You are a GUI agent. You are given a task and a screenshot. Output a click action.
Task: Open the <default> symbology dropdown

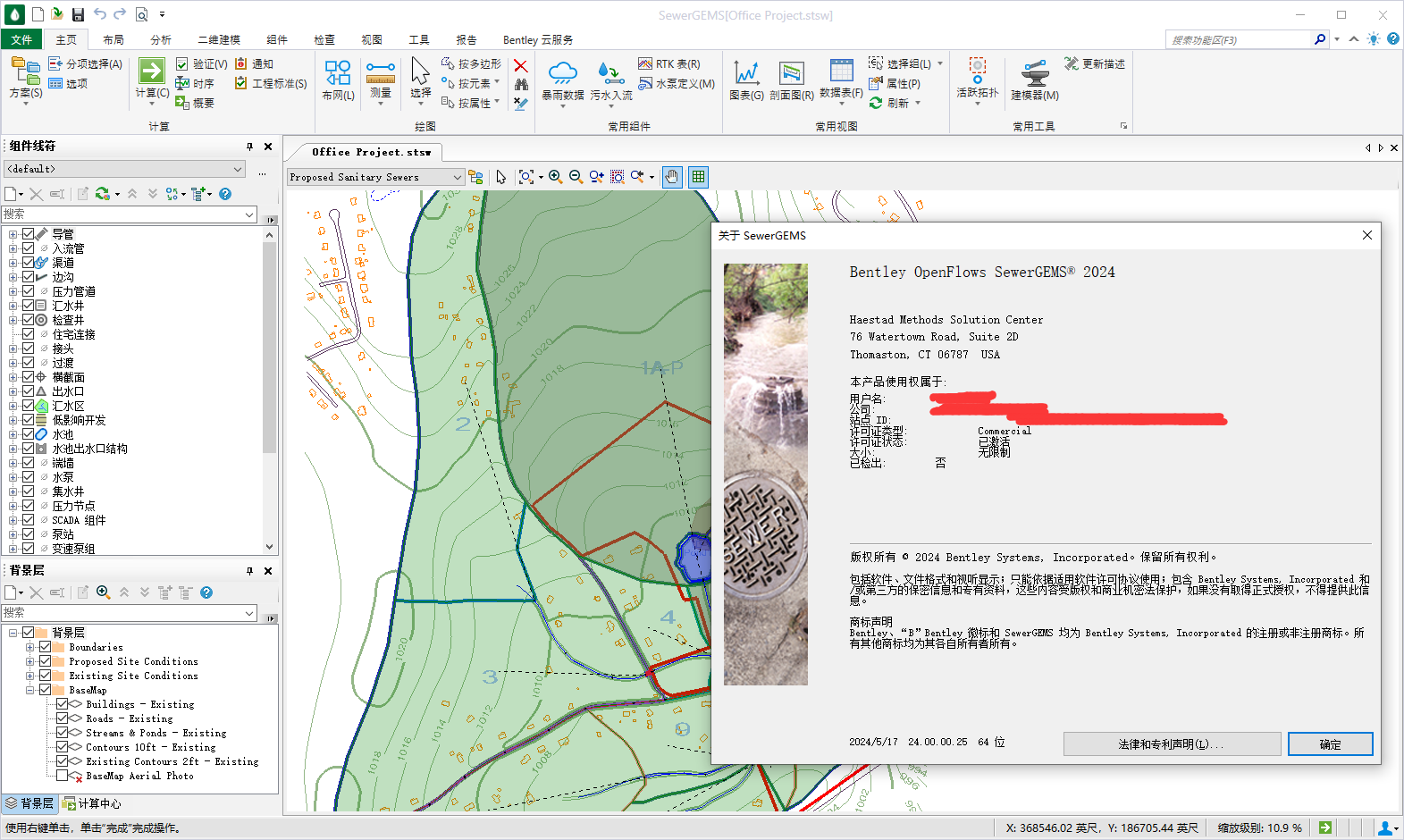pyautogui.click(x=125, y=169)
